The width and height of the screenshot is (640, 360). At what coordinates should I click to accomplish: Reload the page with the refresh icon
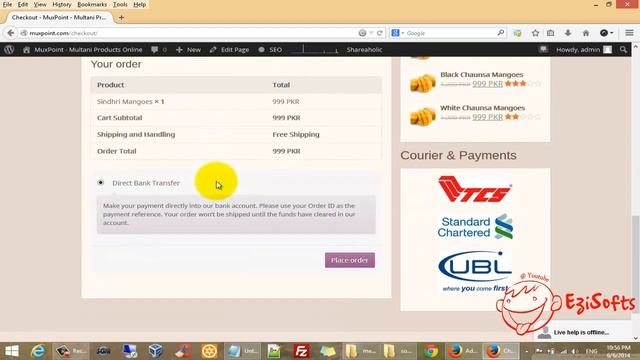pyautogui.click(x=380, y=33)
